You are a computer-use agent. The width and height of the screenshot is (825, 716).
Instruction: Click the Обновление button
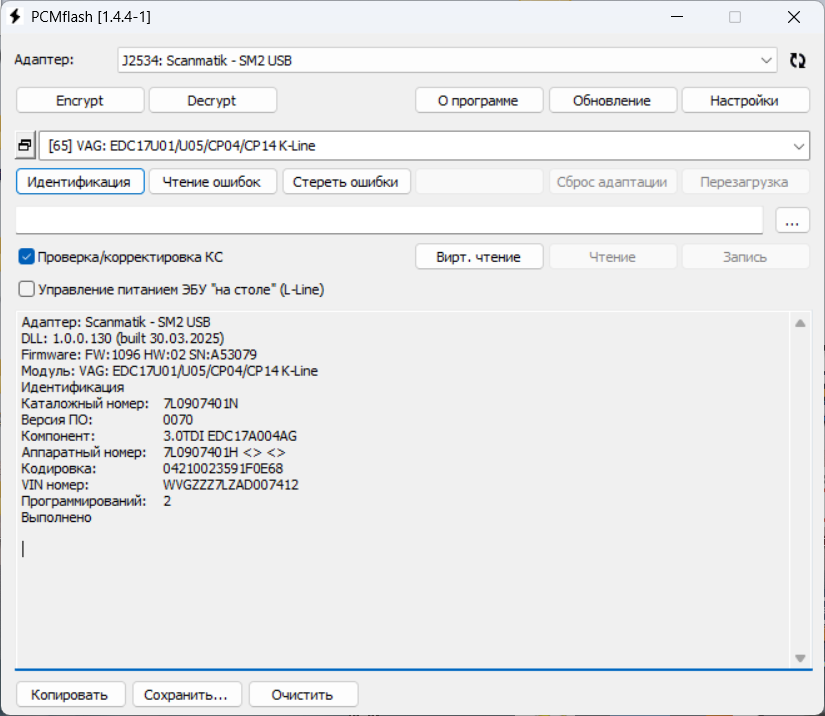[612, 101]
